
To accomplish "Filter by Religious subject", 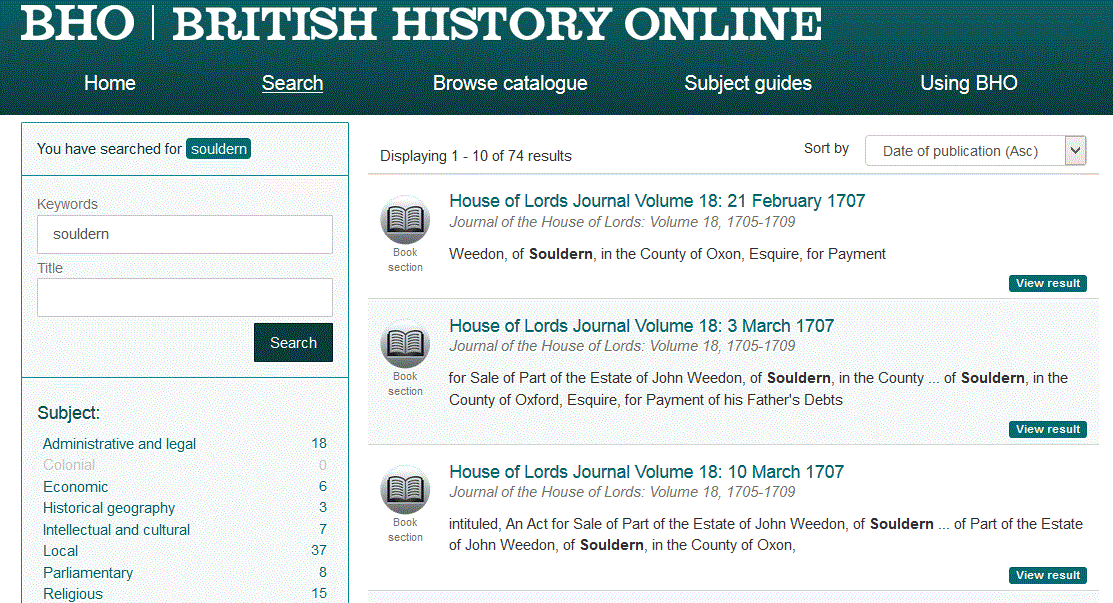I will point(72,594).
